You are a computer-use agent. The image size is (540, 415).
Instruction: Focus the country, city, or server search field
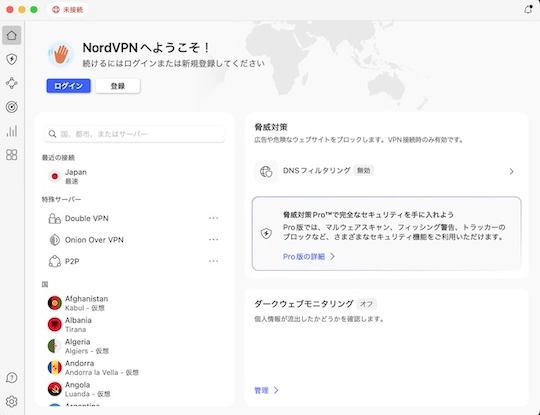[x=135, y=134]
